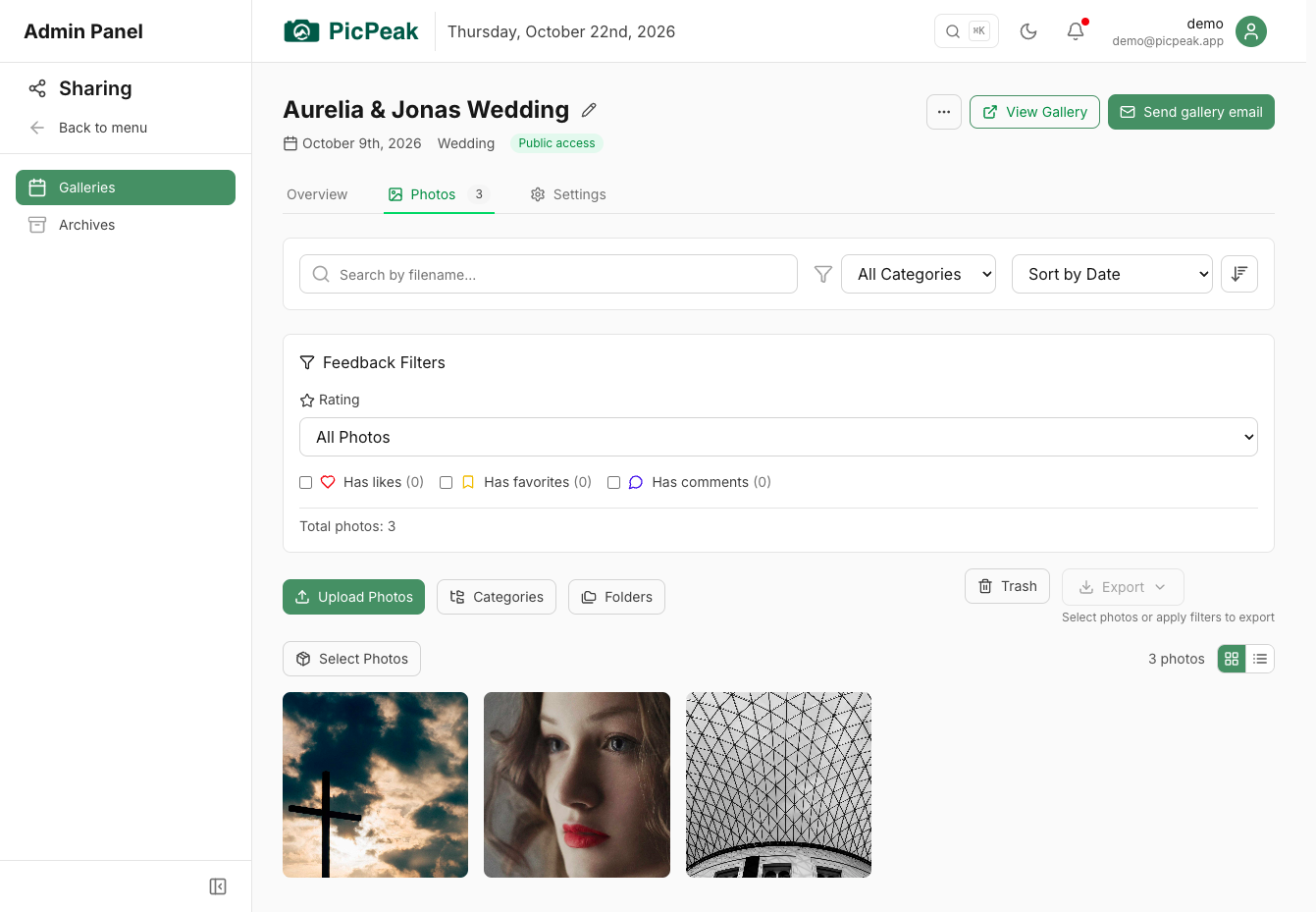Open the three-dot more actions menu
This screenshot has height=912, width=1316.
[x=944, y=112]
